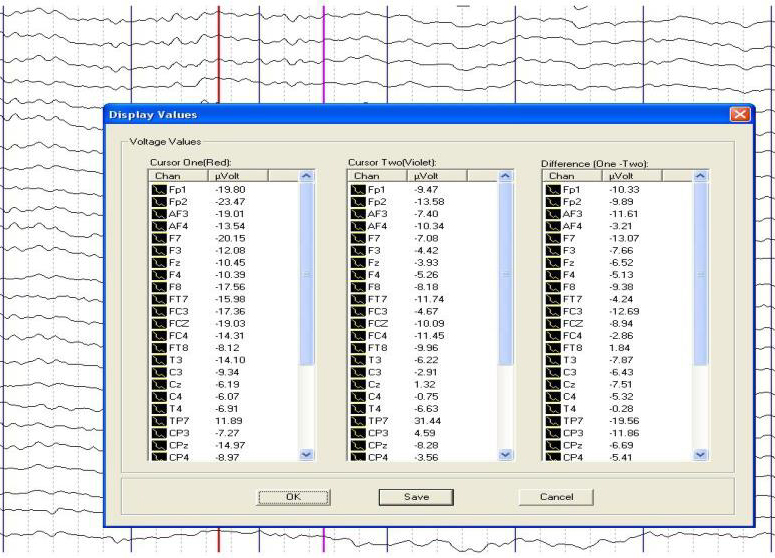This screenshot has width=775, height=558.
Task: Click scroll up arrow of Cursor Two list
Action: (504, 176)
